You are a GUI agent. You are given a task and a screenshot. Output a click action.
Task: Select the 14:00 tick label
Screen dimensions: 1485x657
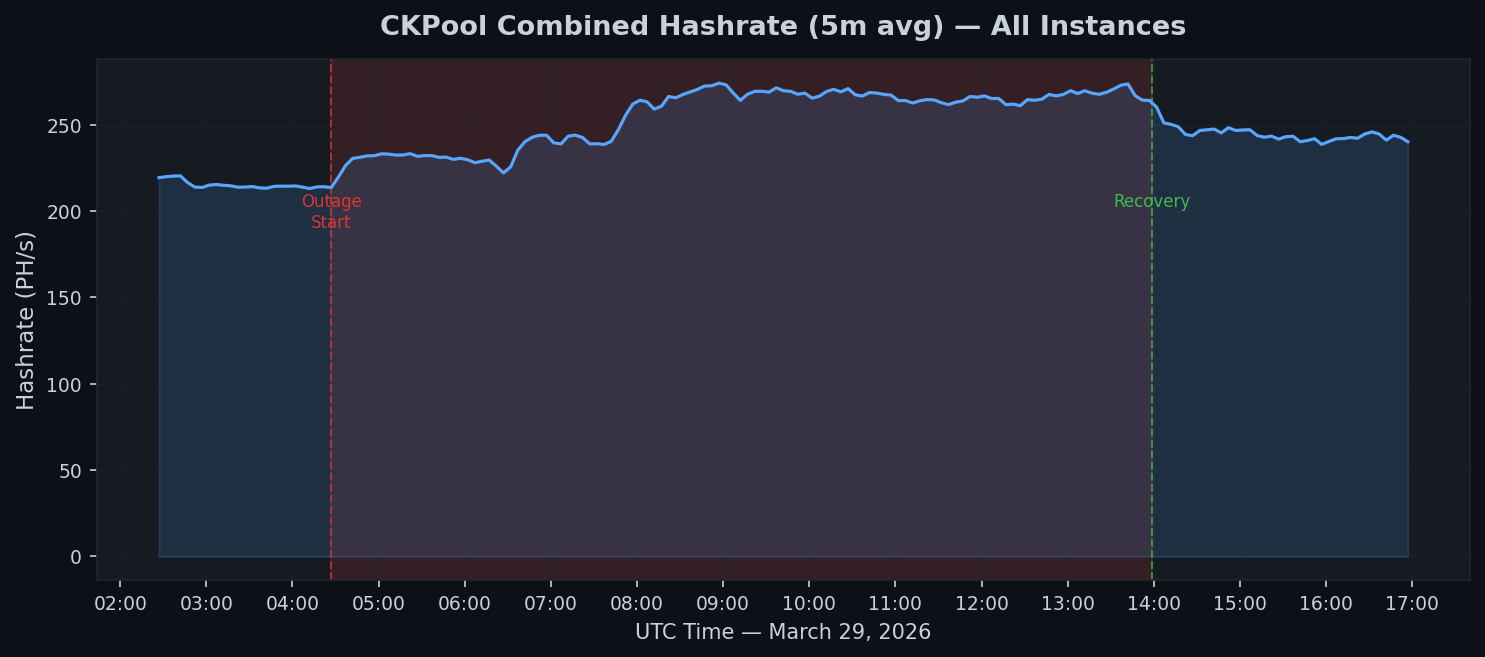pyautogui.click(x=1154, y=603)
